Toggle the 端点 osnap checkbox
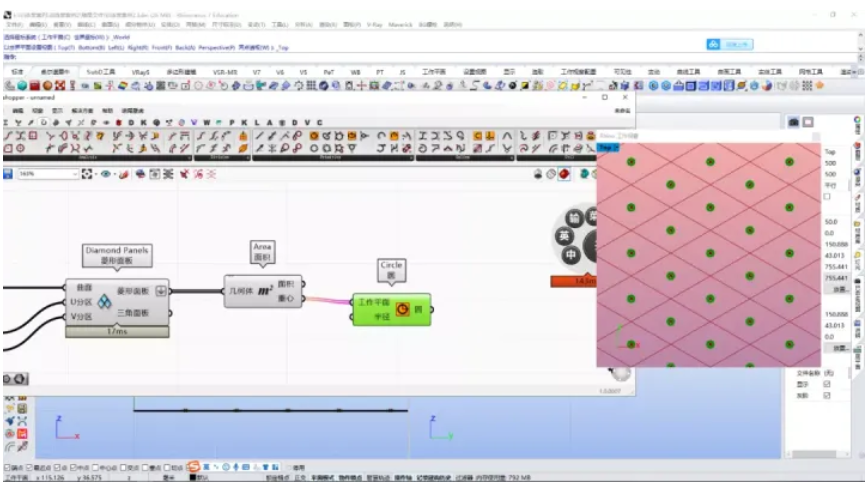Image resolution: width=866 pixels, height=482 pixels. point(7,468)
